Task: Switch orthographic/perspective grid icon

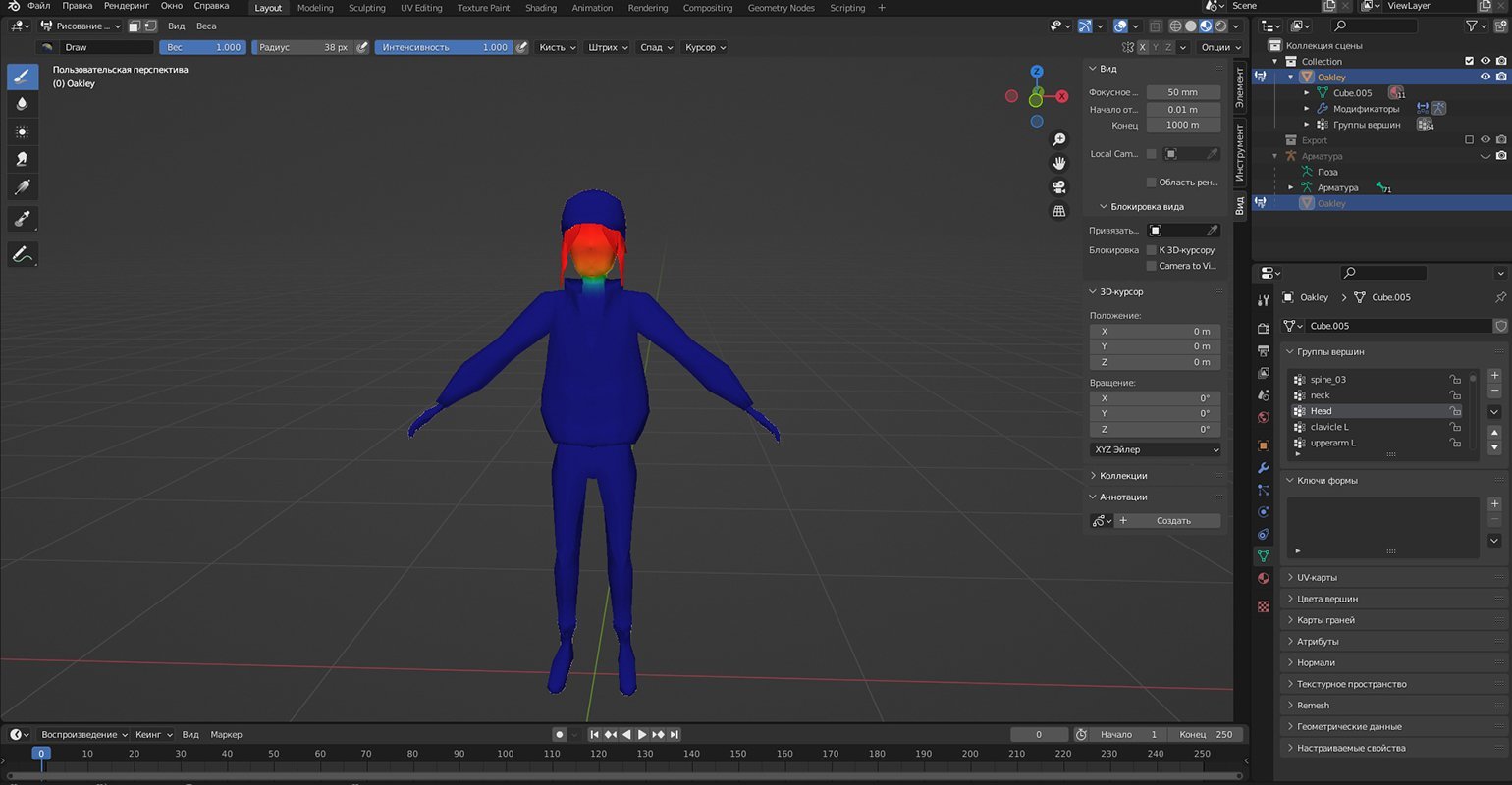Action: pyautogui.click(x=1058, y=211)
